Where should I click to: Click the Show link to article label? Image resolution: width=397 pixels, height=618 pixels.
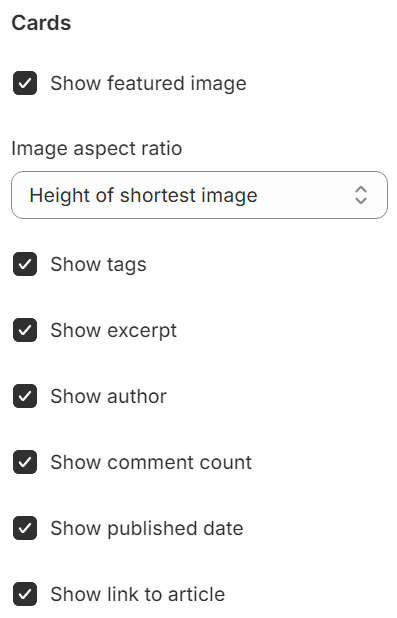click(138, 594)
